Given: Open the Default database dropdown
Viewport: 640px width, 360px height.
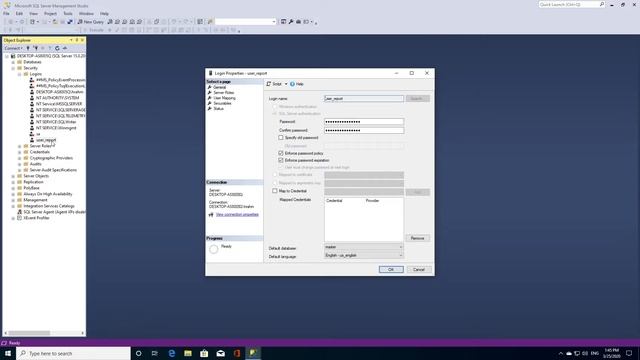Looking at the screenshot, I should pos(400,247).
